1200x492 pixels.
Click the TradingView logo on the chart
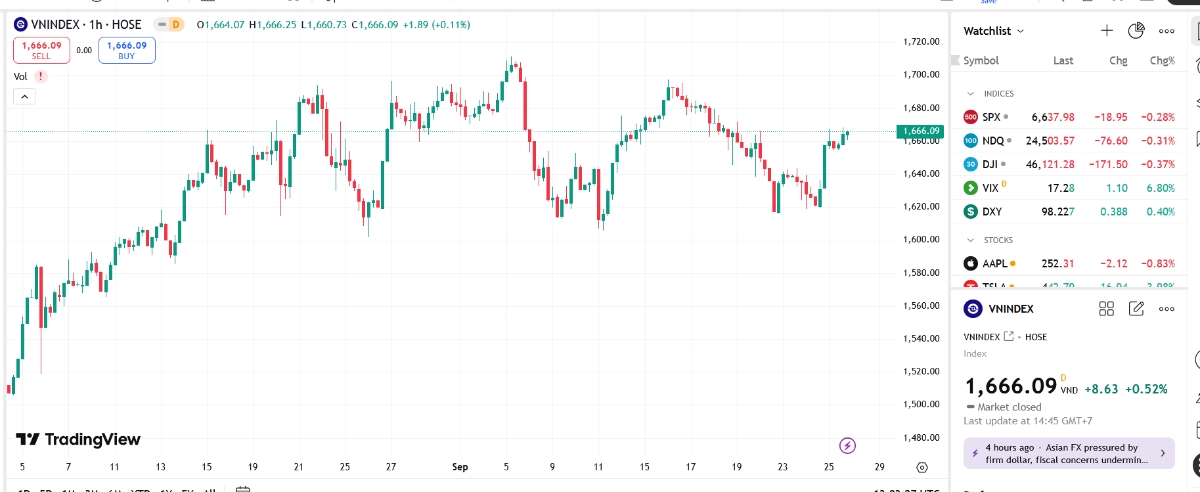coord(78,440)
